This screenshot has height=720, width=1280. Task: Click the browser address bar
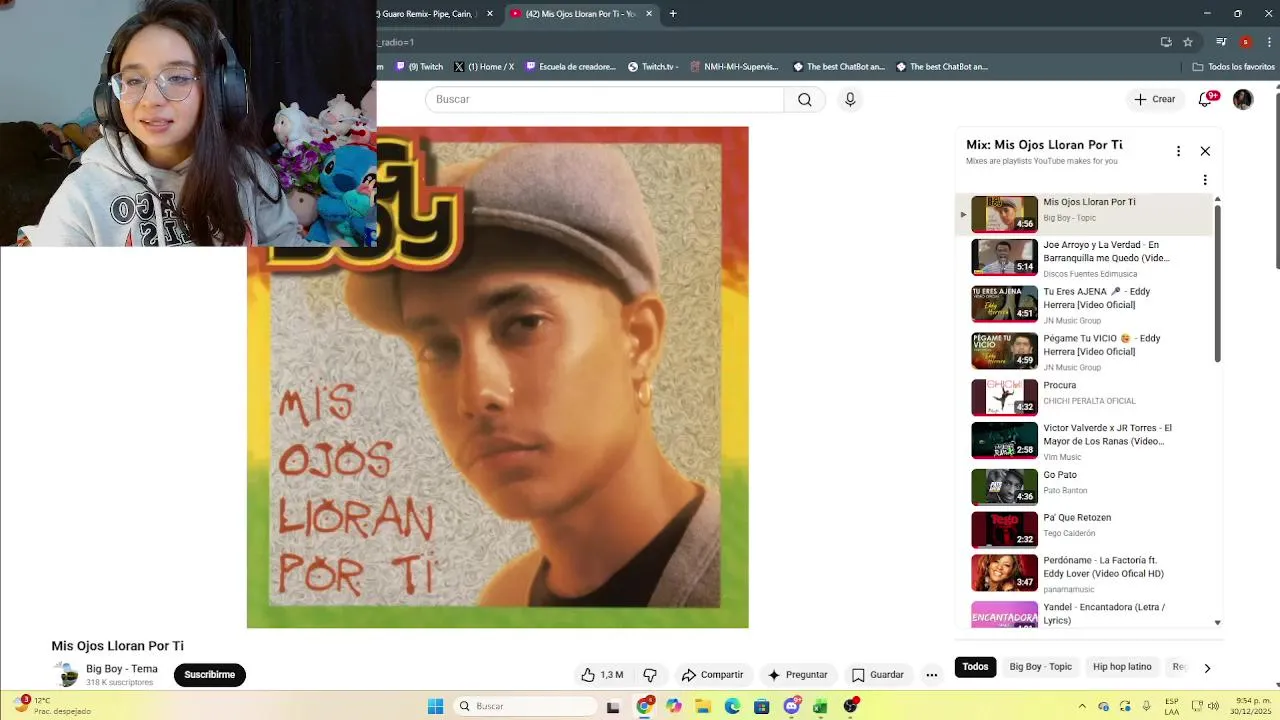tap(765, 42)
